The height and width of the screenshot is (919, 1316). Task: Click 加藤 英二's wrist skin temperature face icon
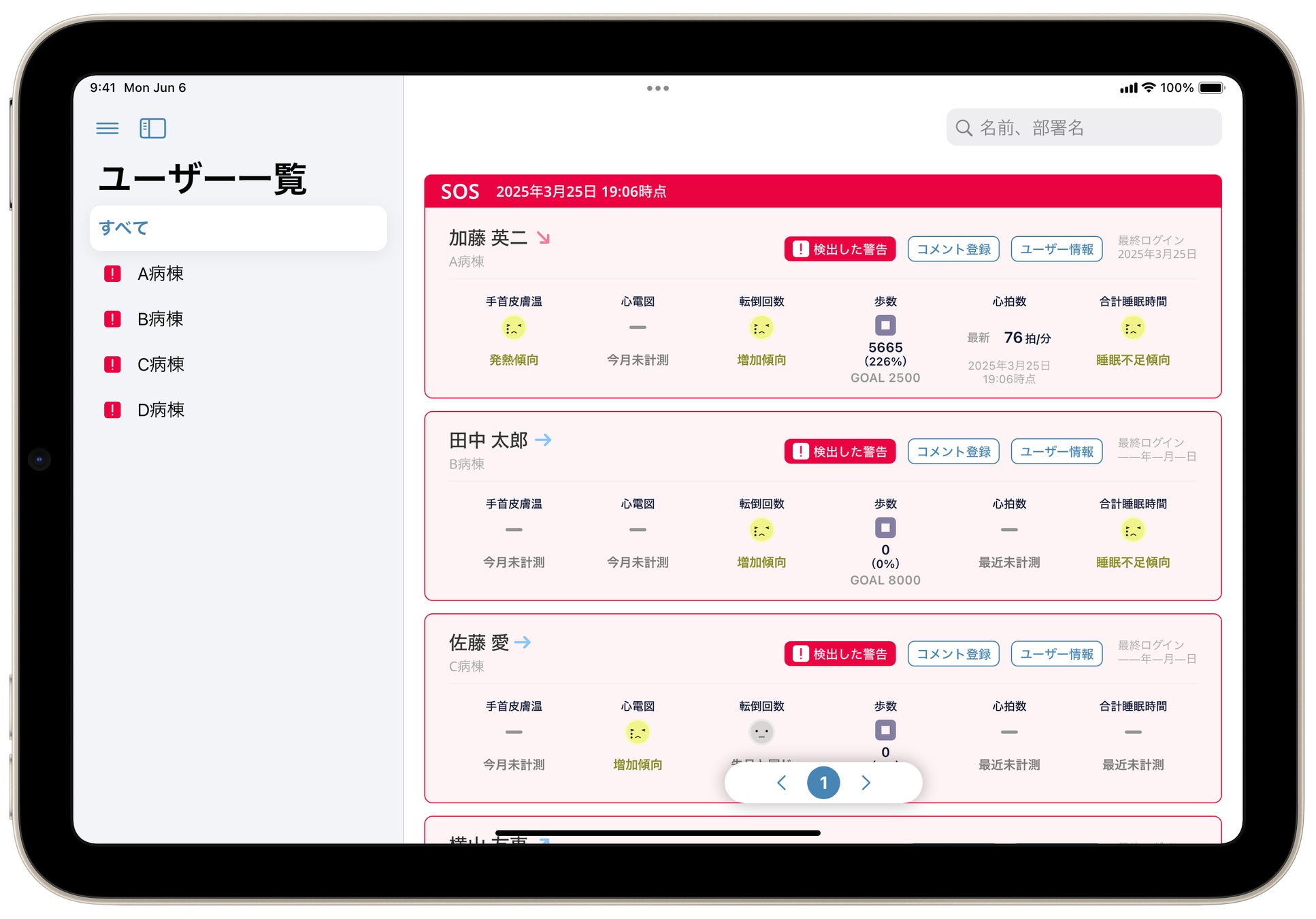(514, 328)
